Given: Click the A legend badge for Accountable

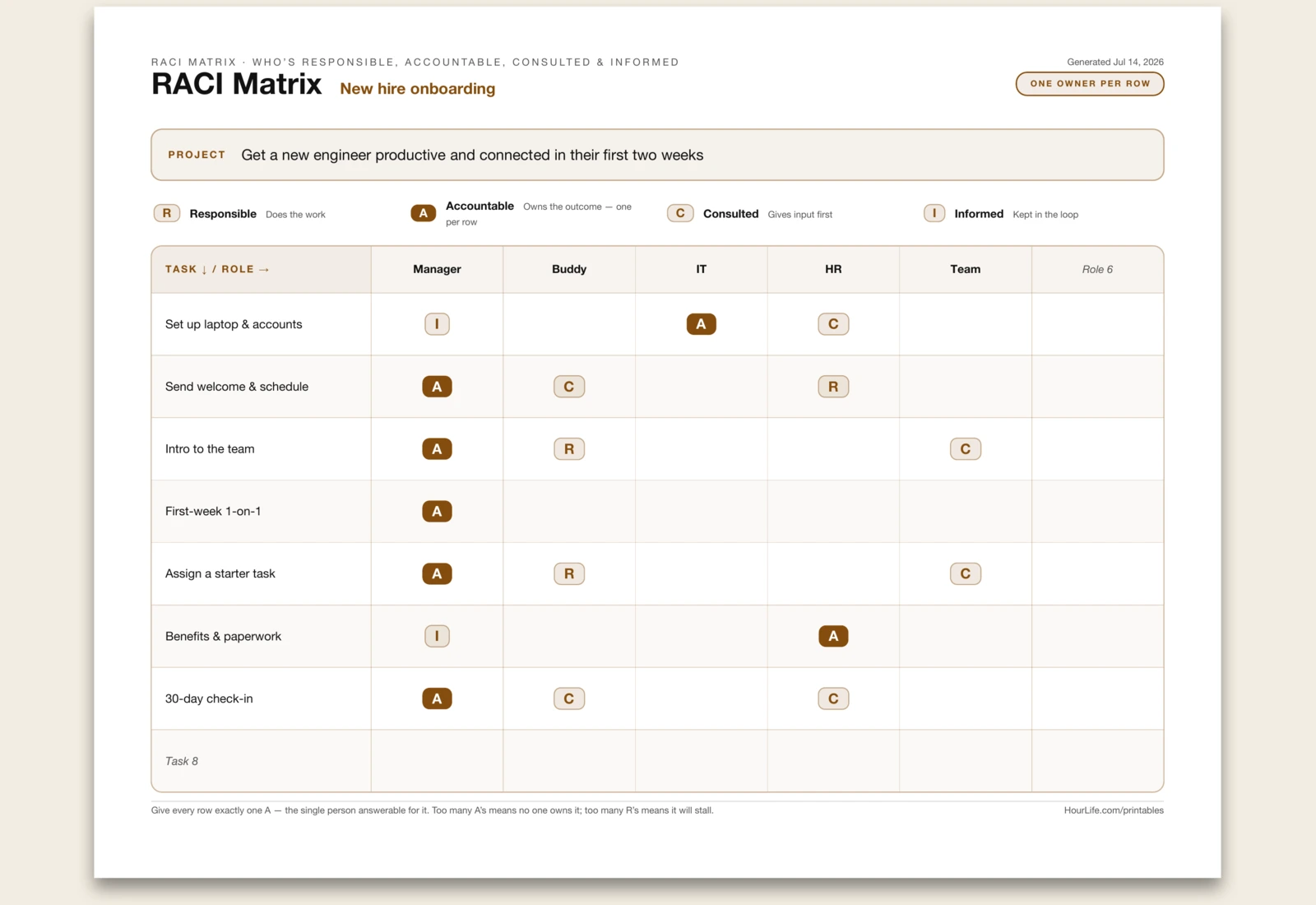Looking at the screenshot, I should 424,213.
